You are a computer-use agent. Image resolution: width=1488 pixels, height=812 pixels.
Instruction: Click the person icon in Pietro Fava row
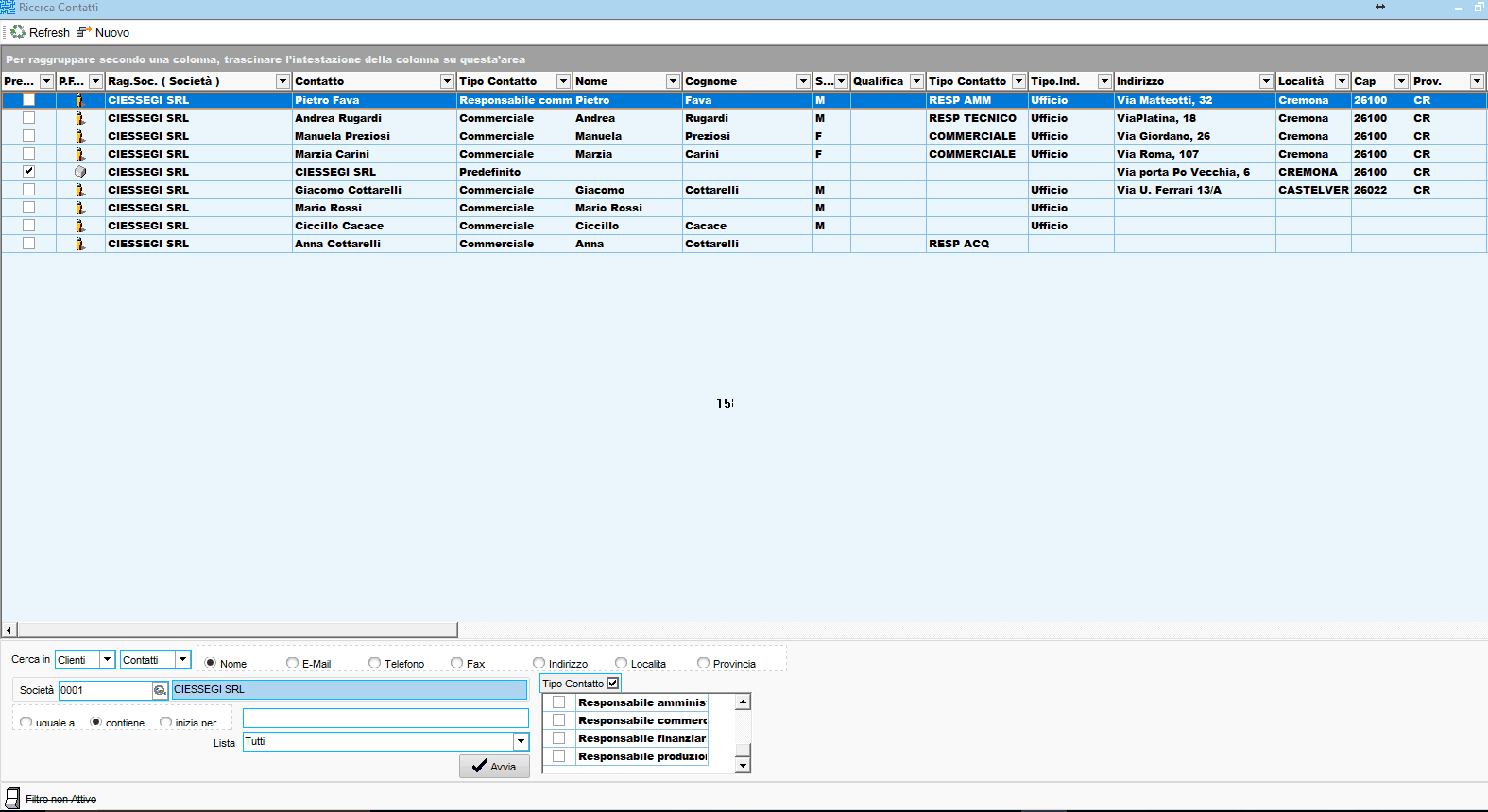pos(80,100)
